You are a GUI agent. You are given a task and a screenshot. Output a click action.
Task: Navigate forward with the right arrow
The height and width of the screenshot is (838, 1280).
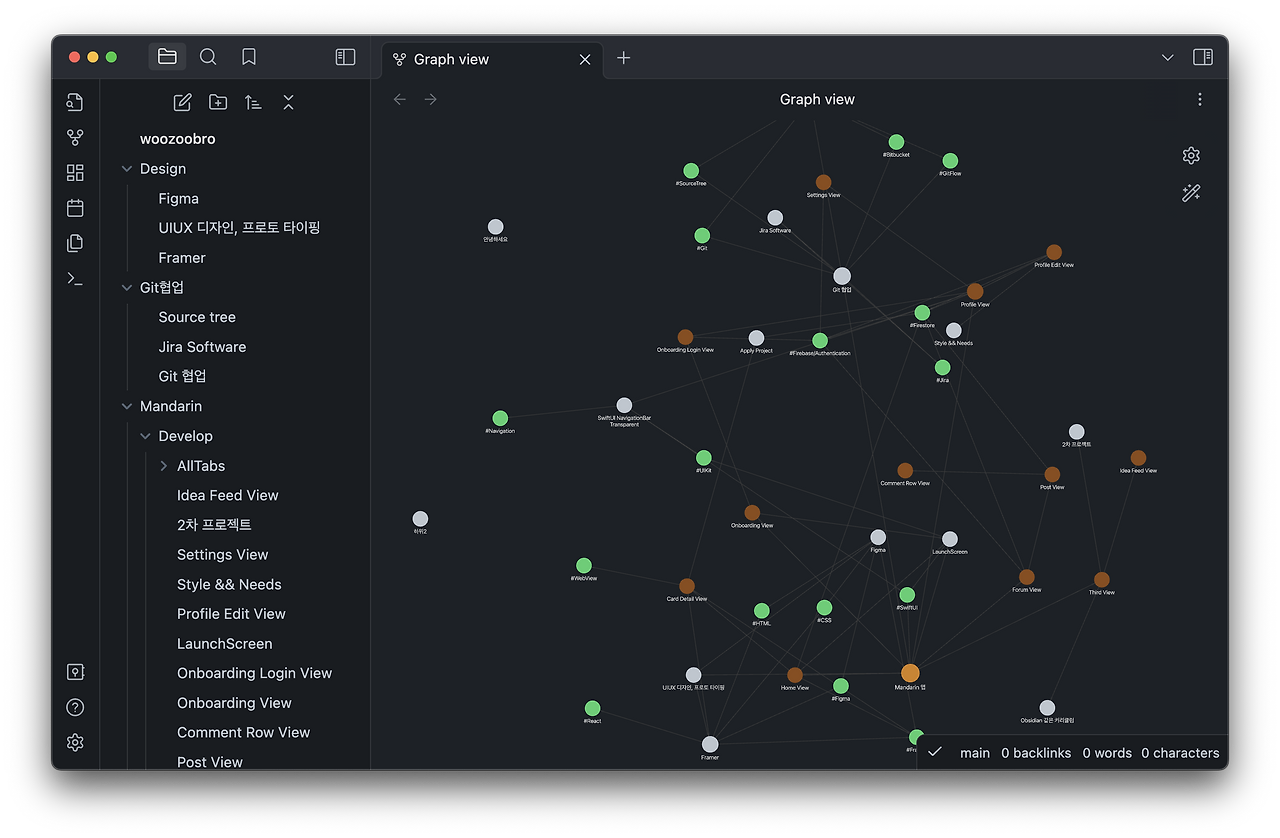coord(431,99)
